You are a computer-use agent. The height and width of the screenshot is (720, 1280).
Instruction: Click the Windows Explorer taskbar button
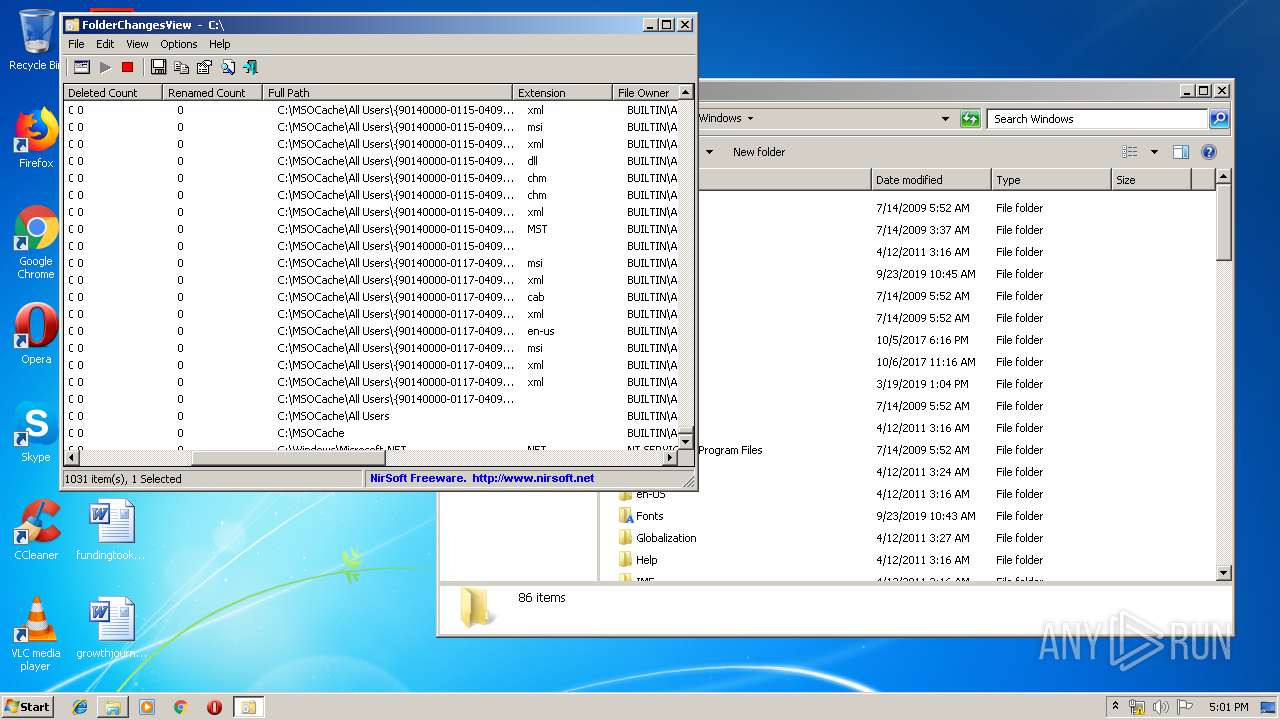[113, 707]
